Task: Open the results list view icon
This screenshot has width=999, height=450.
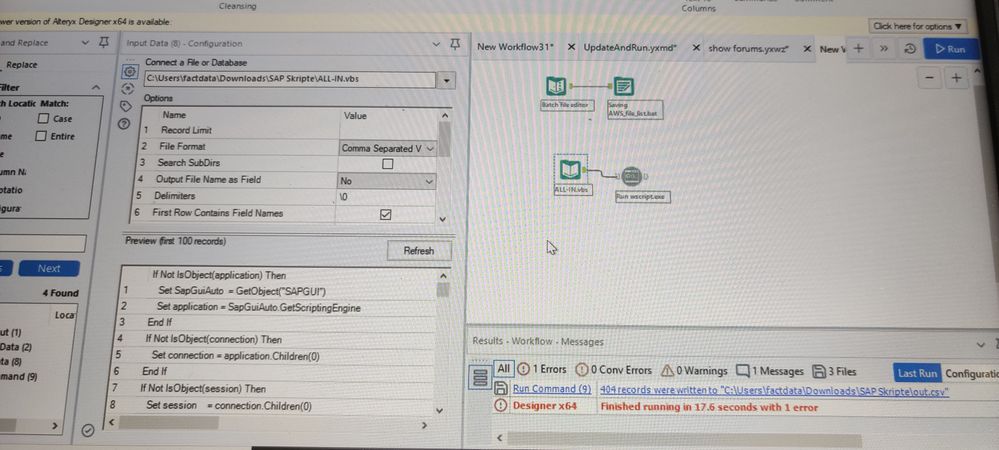Action: click(481, 379)
